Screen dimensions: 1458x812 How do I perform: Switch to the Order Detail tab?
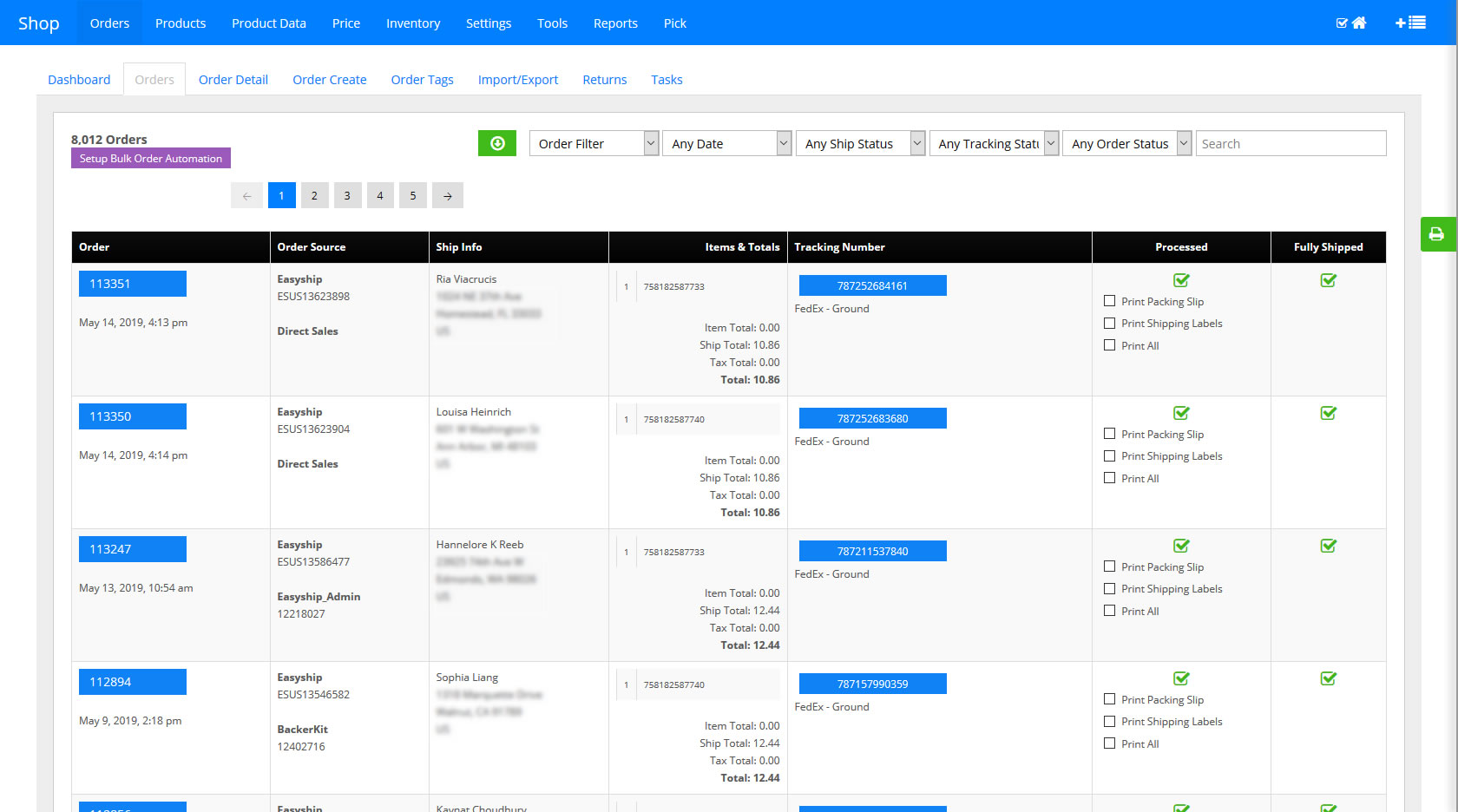point(233,79)
